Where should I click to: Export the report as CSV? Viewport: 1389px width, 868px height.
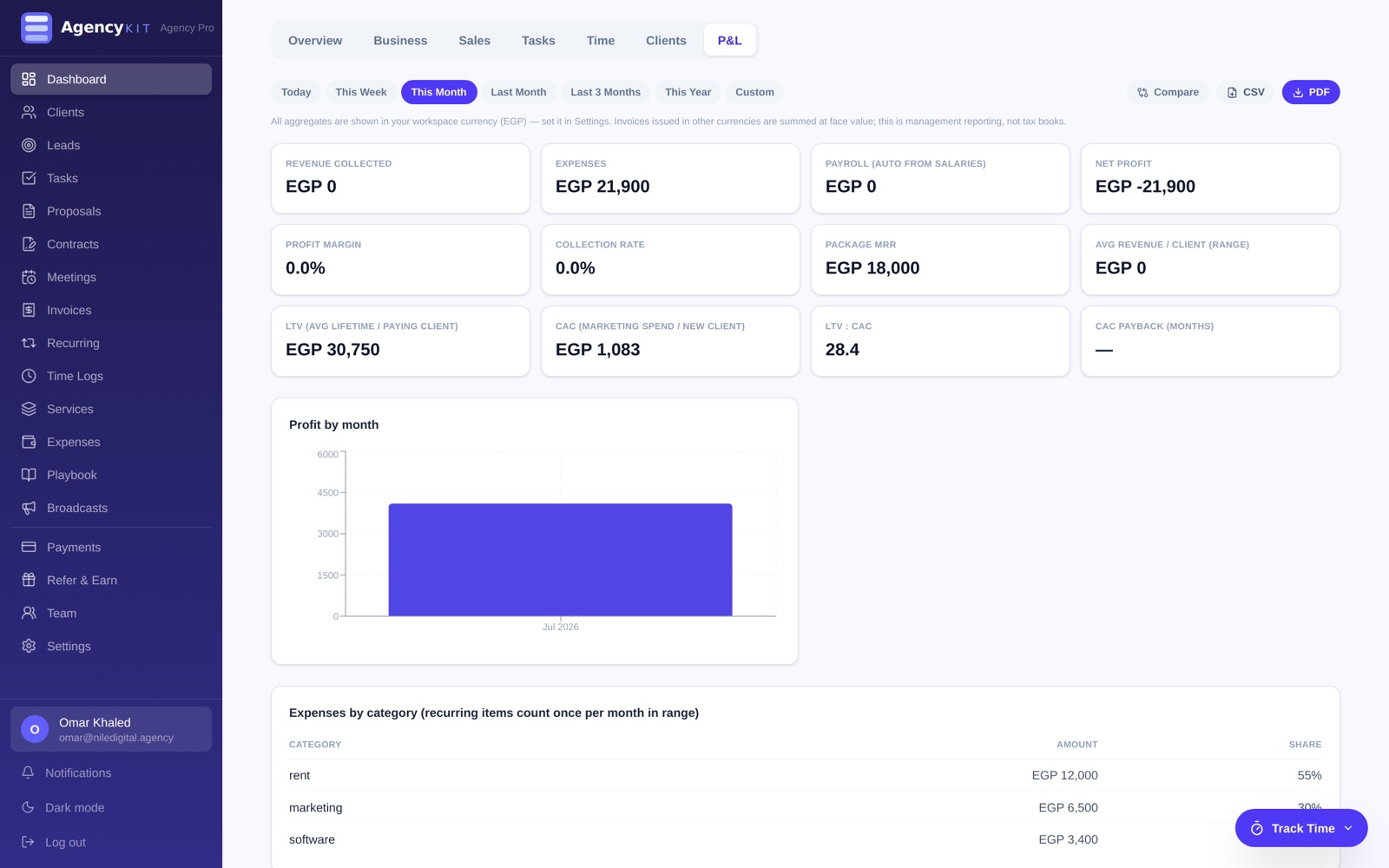(x=1245, y=92)
